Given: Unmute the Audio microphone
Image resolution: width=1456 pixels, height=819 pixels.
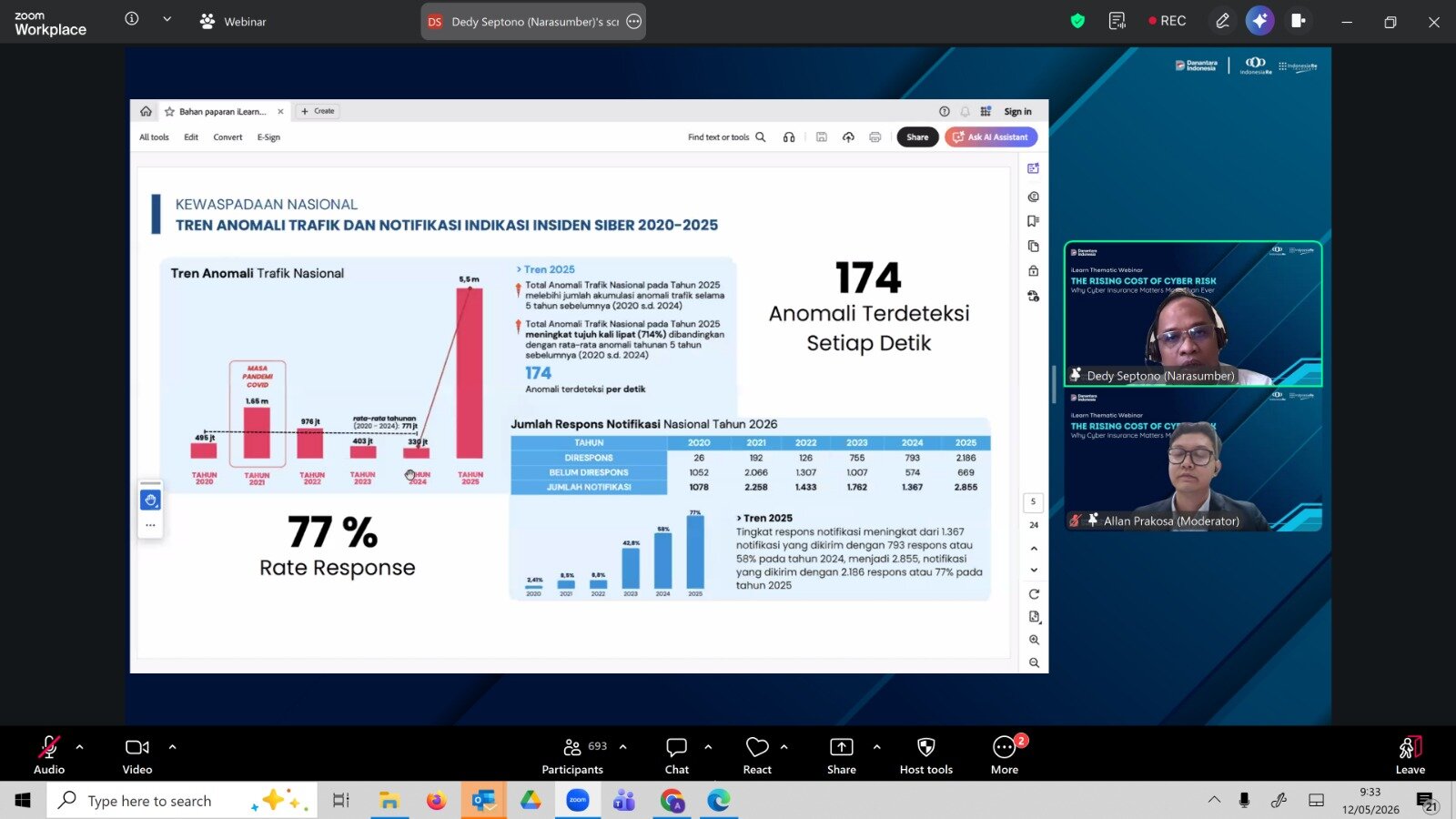Looking at the screenshot, I should [x=49, y=756].
